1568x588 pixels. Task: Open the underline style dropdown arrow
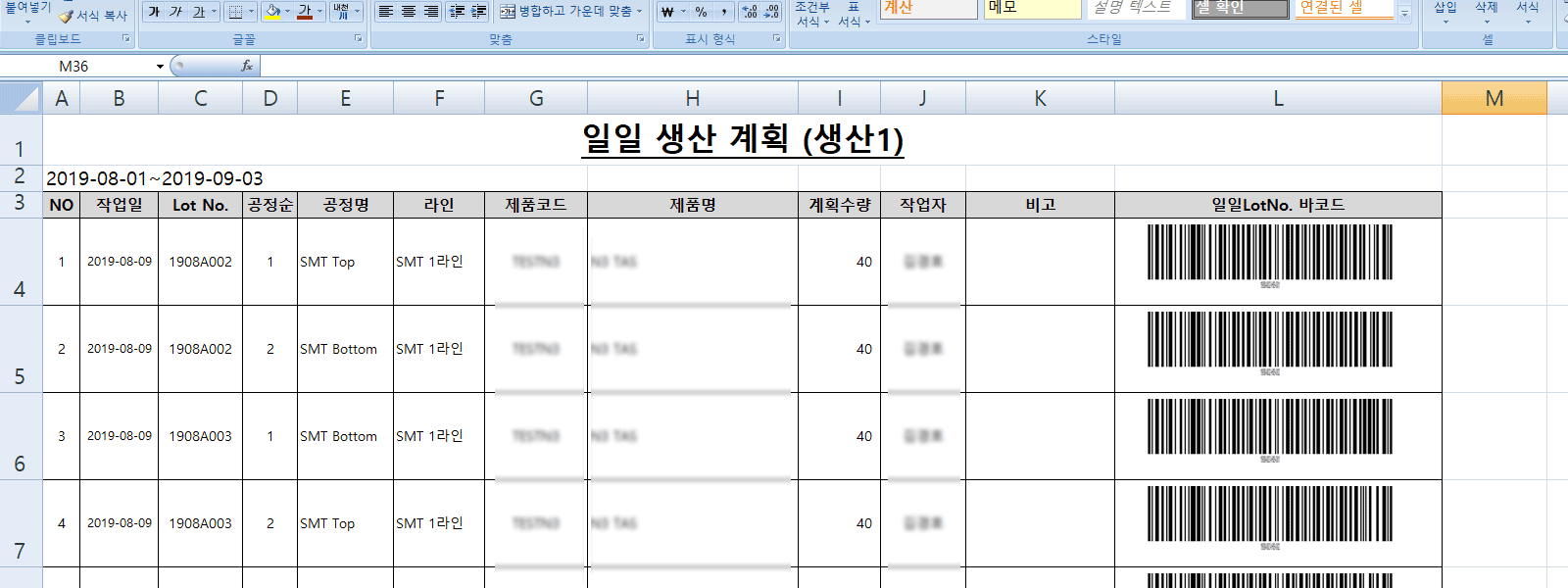pyautogui.click(x=214, y=12)
